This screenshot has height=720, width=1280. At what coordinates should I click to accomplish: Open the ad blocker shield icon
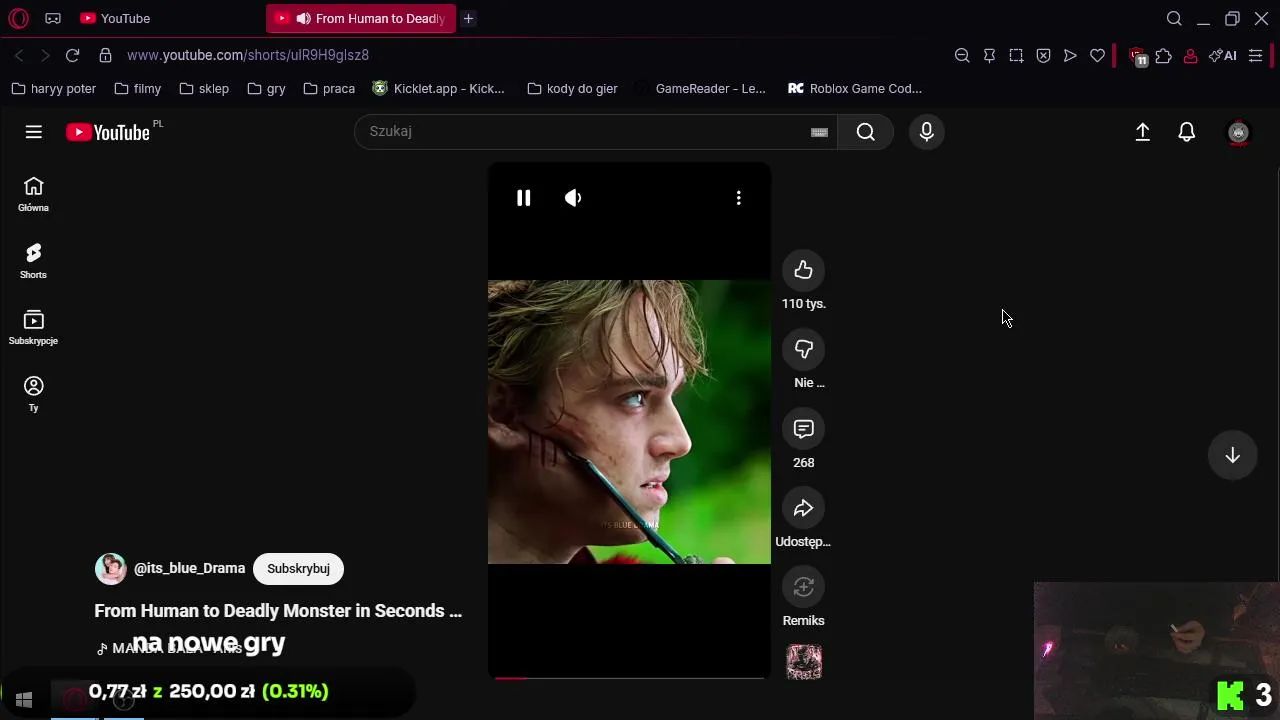(1043, 56)
